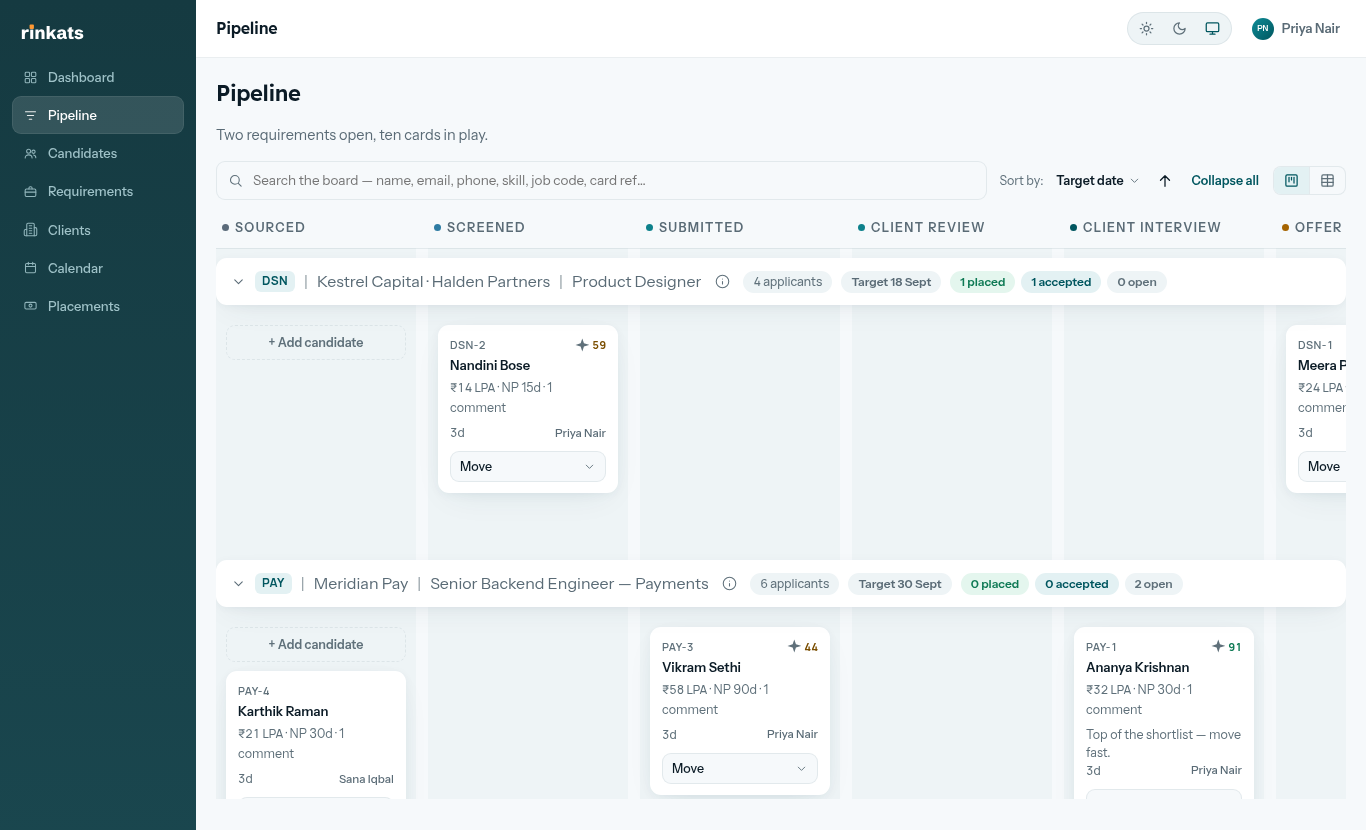The image size is (1366, 830).
Task: Reverse sort direction with the arrow
Action: point(1165,181)
